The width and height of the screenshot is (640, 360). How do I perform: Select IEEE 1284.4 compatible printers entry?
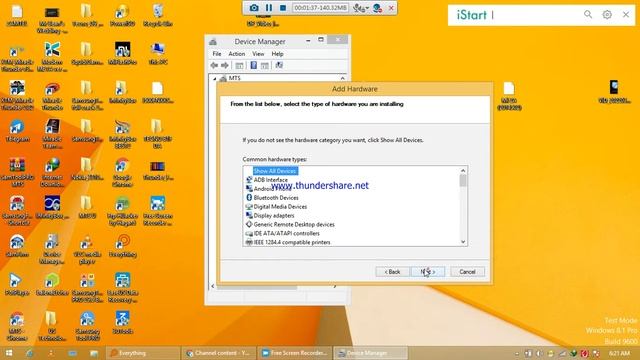pyautogui.click(x=292, y=242)
